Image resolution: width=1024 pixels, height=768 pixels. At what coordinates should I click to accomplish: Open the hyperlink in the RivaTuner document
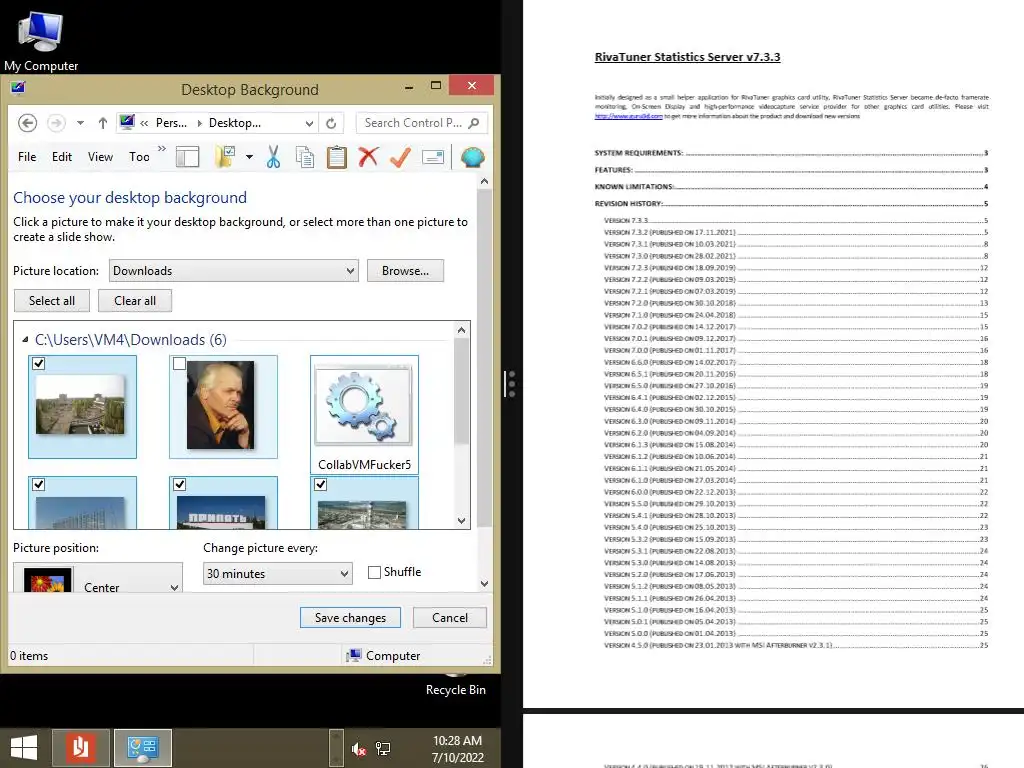pos(628,116)
